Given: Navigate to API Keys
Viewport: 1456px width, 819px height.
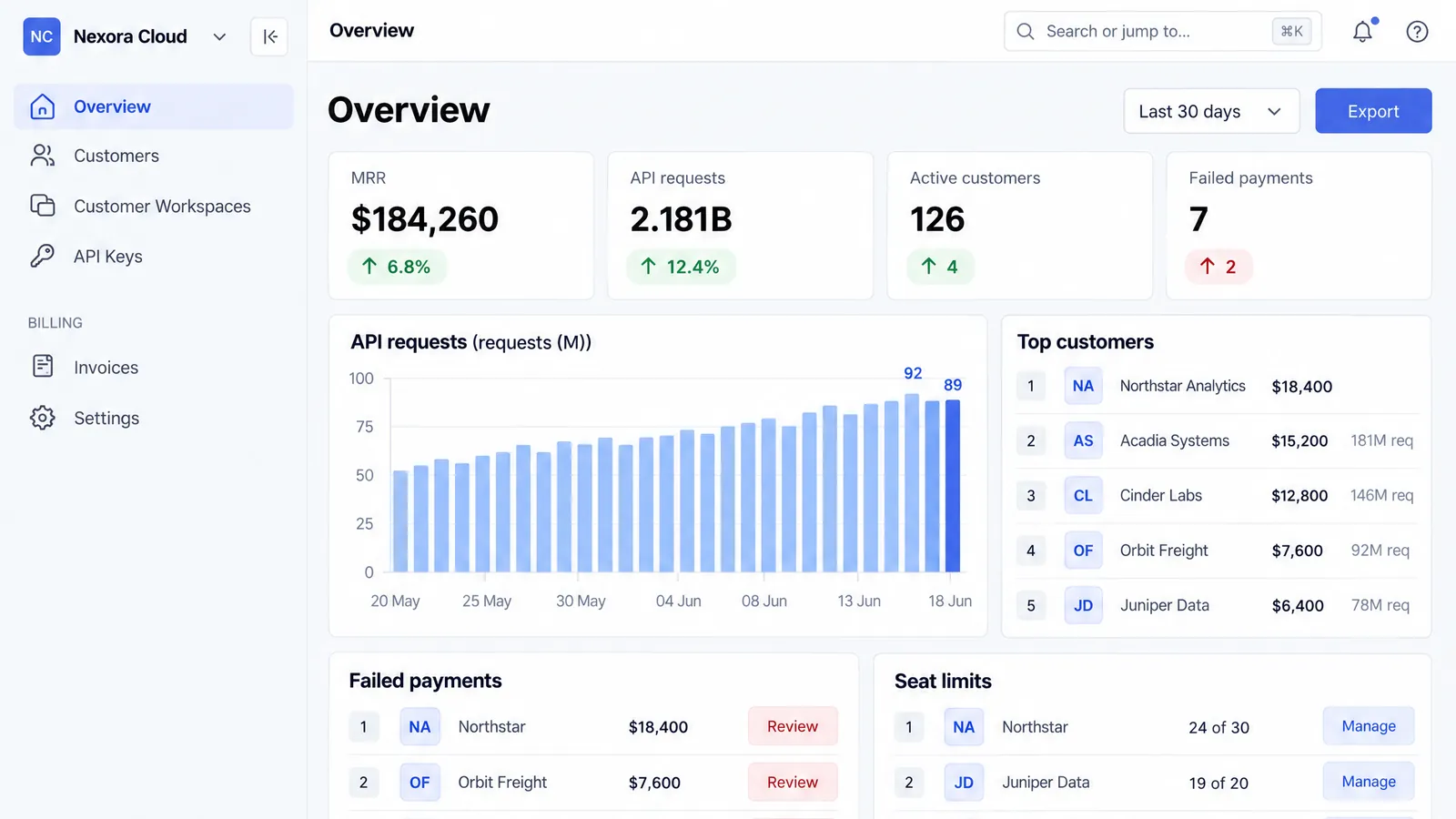Looking at the screenshot, I should [x=154, y=256].
